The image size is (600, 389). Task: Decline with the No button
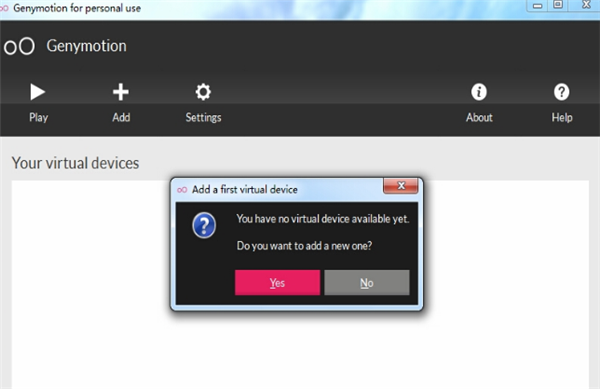coord(367,283)
